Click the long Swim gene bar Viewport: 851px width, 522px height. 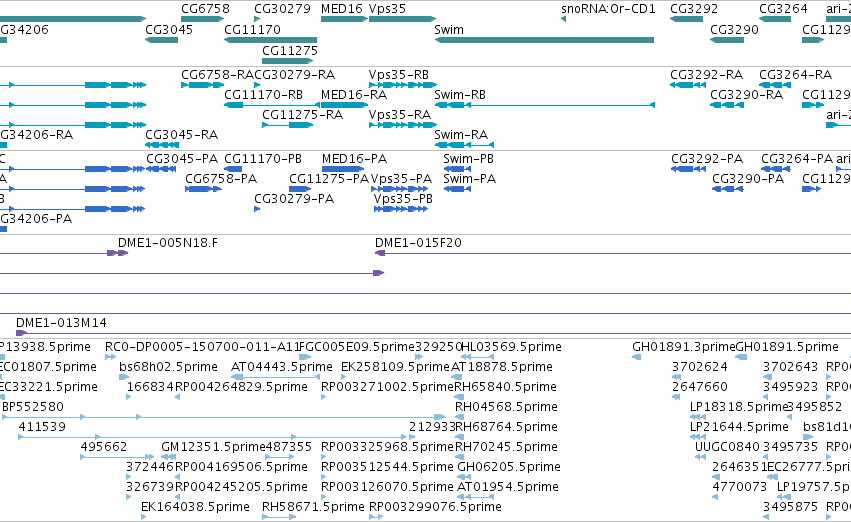544,40
